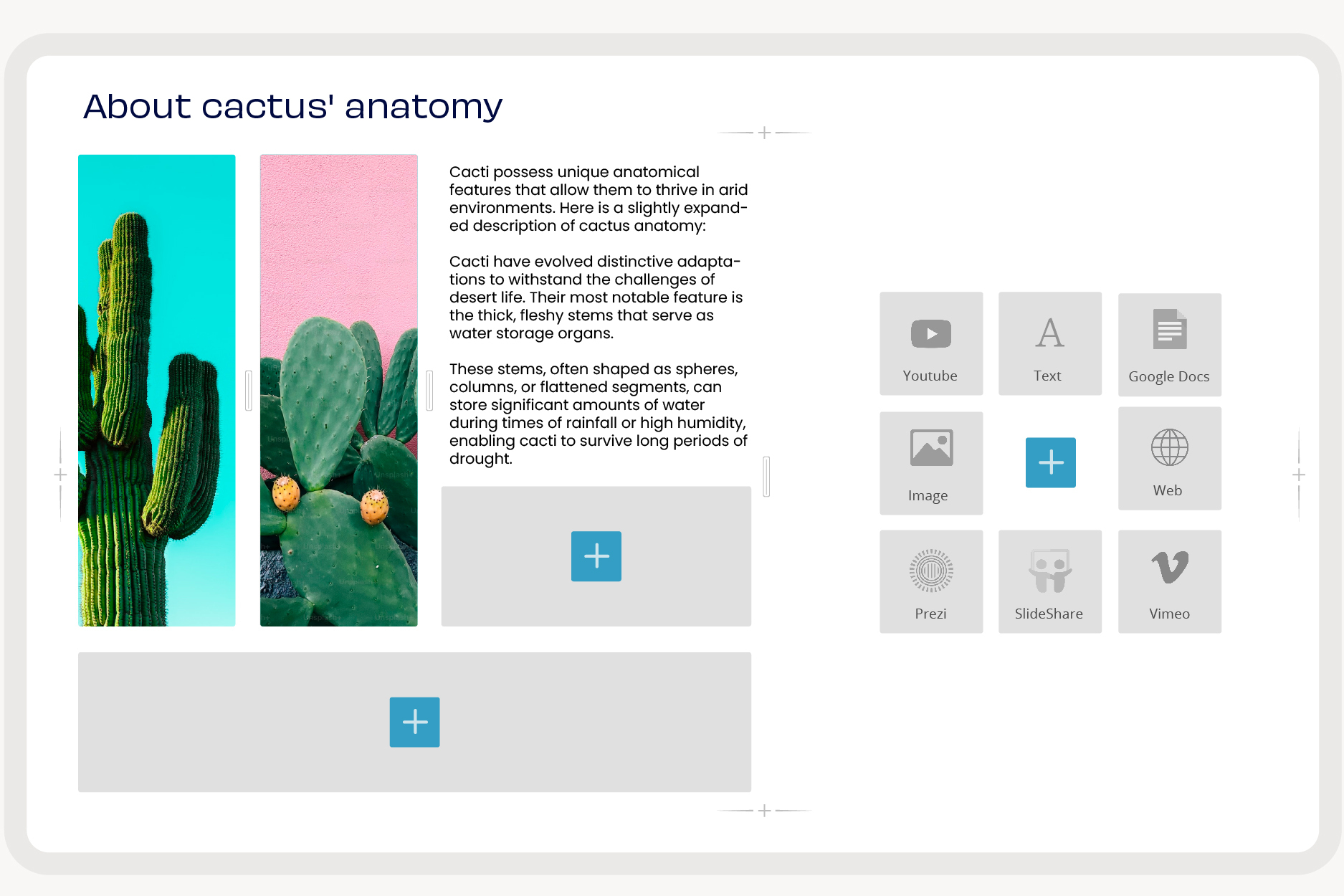Viewport: 1344px width, 896px height.
Task: Click the top edge add-row plus
Action: 764,133
